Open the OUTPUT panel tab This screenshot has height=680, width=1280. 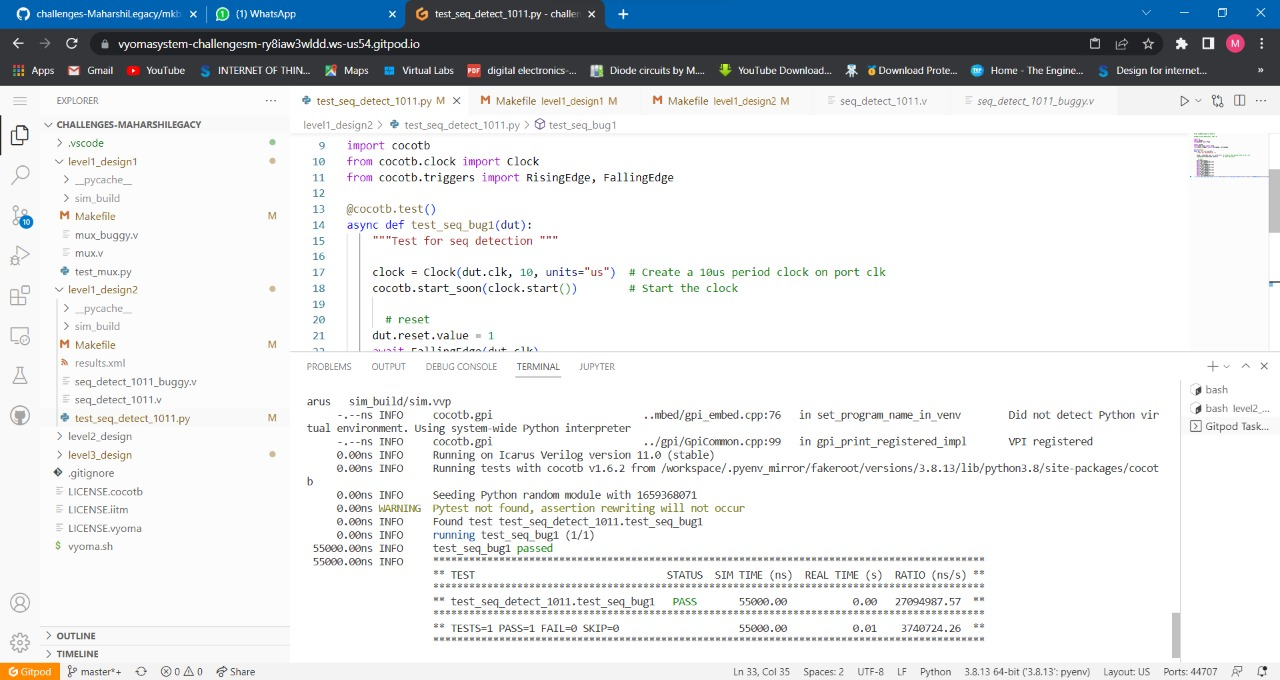[x=388, y=367]
